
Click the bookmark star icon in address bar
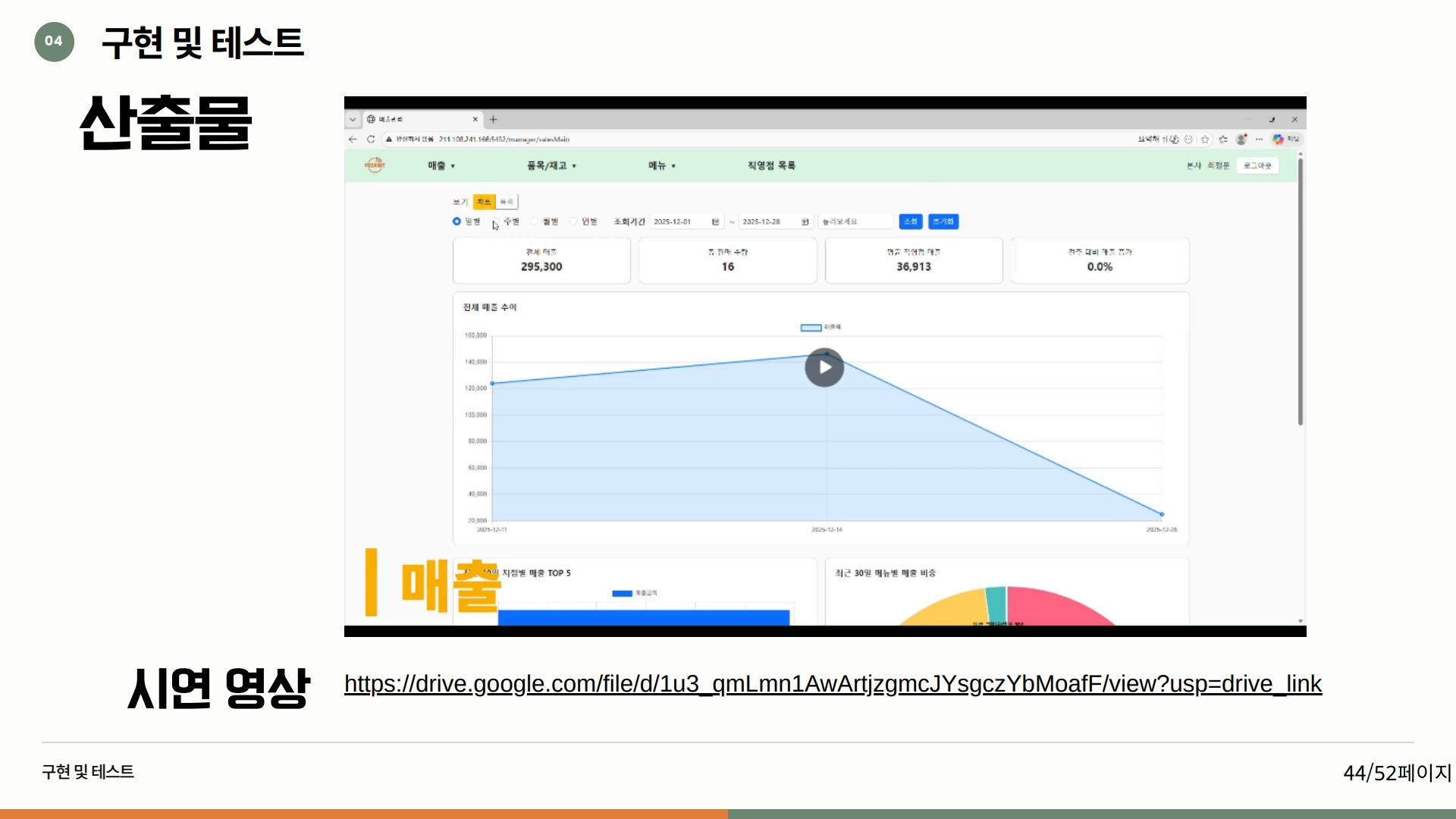(x=1205, y=140)
